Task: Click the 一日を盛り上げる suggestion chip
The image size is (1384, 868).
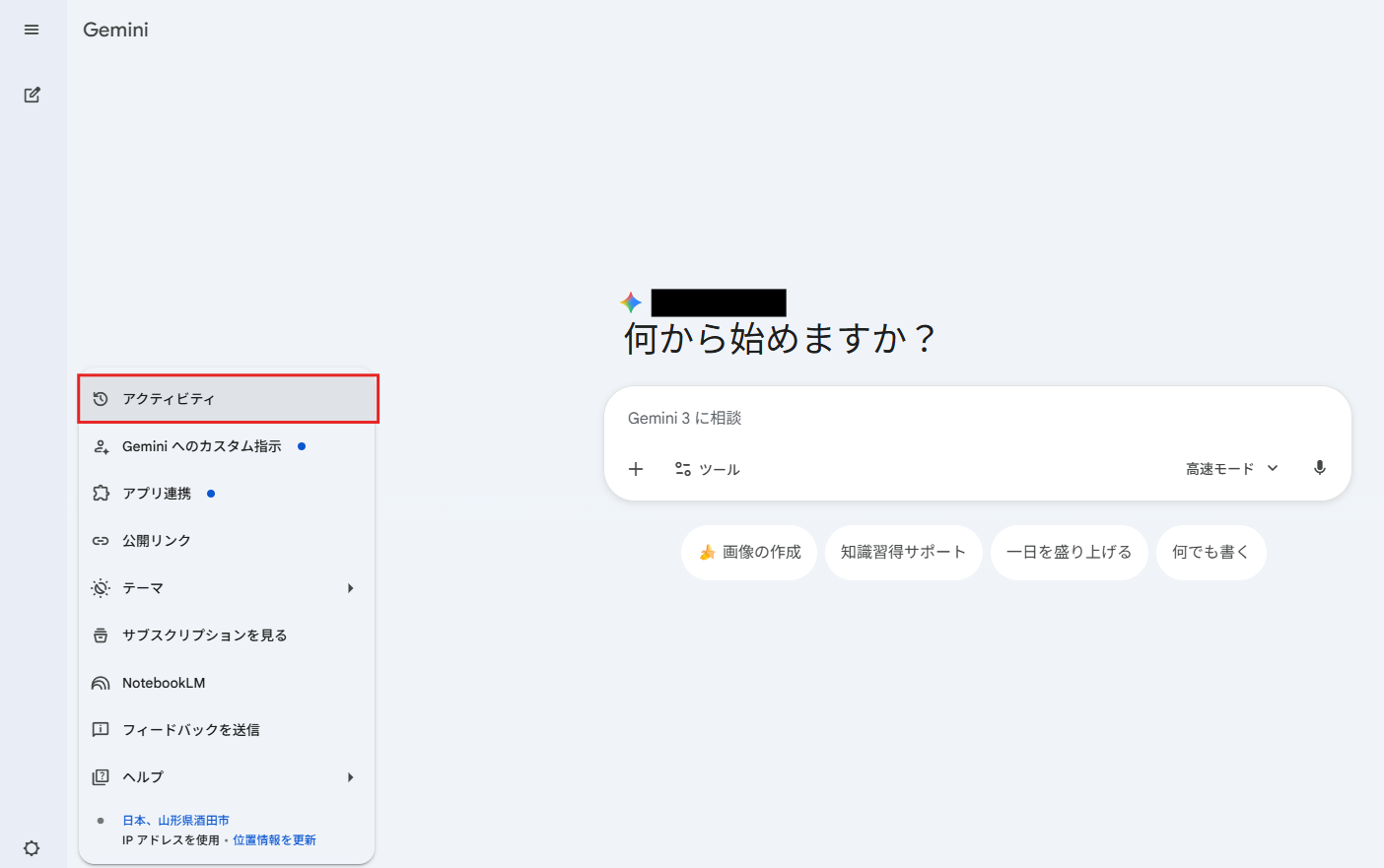Action: 1070,553
